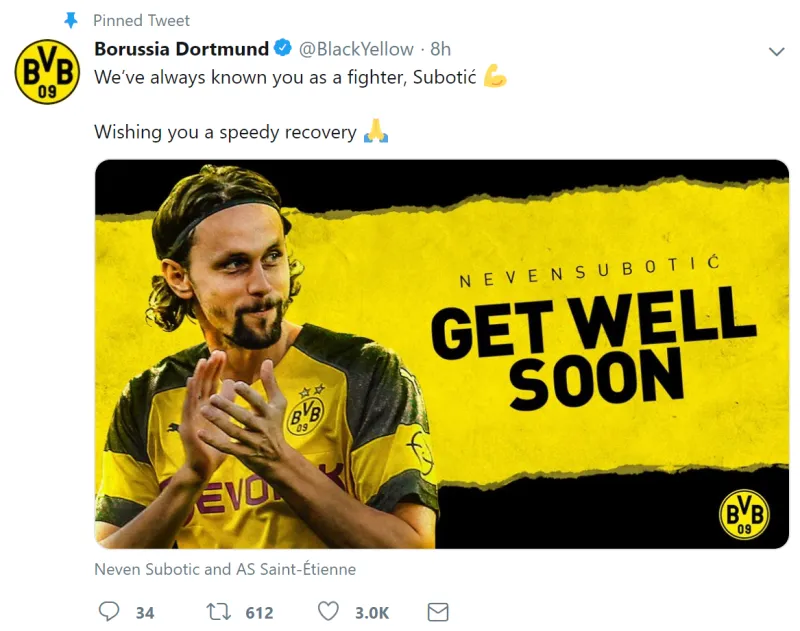Screen dimensions: 800x631
Task: Click the blue verified badge
Action: click(x=283, y=48)
